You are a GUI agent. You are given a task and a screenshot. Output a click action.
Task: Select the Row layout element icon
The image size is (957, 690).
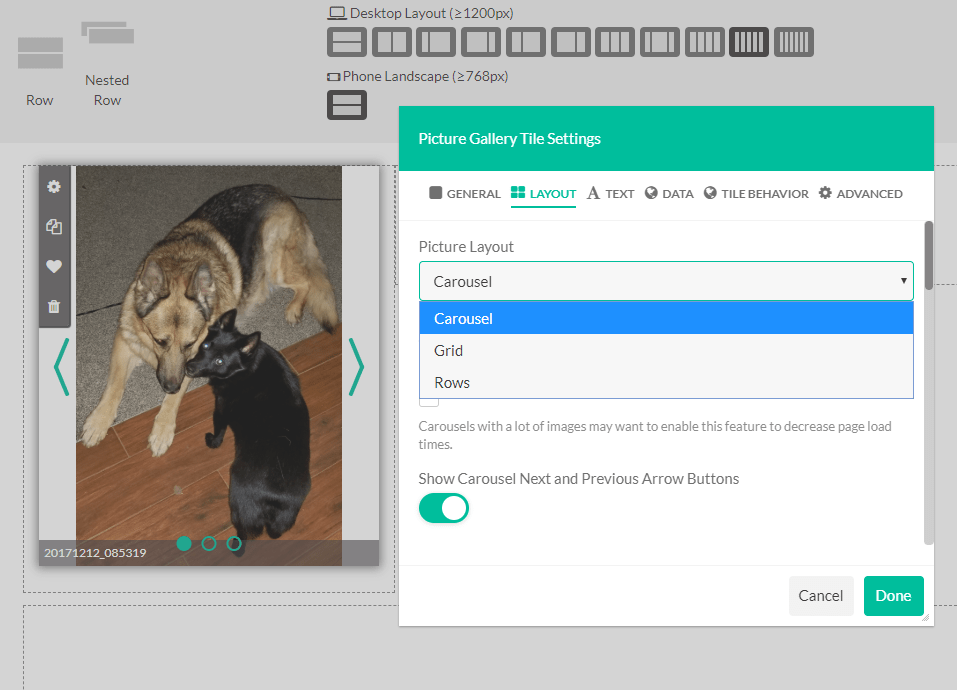[40, 52]
